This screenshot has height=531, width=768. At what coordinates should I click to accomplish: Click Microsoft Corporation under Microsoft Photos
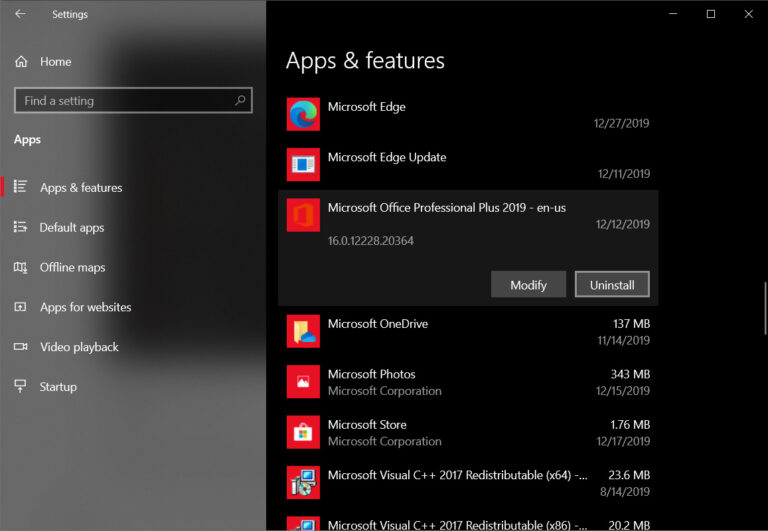384,391
